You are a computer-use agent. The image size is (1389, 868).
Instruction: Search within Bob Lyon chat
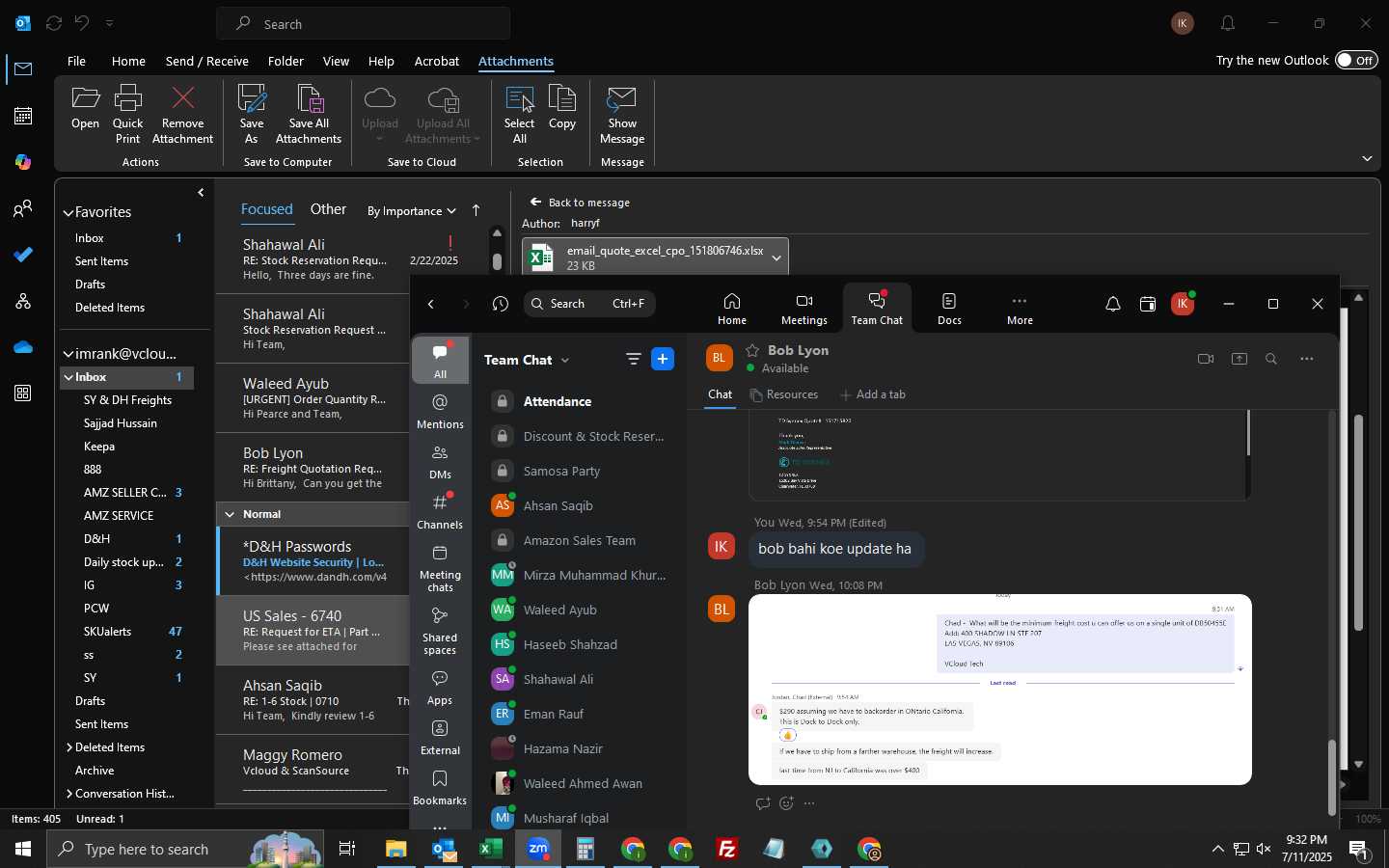pyautogui.click(x=1271, y=359)
